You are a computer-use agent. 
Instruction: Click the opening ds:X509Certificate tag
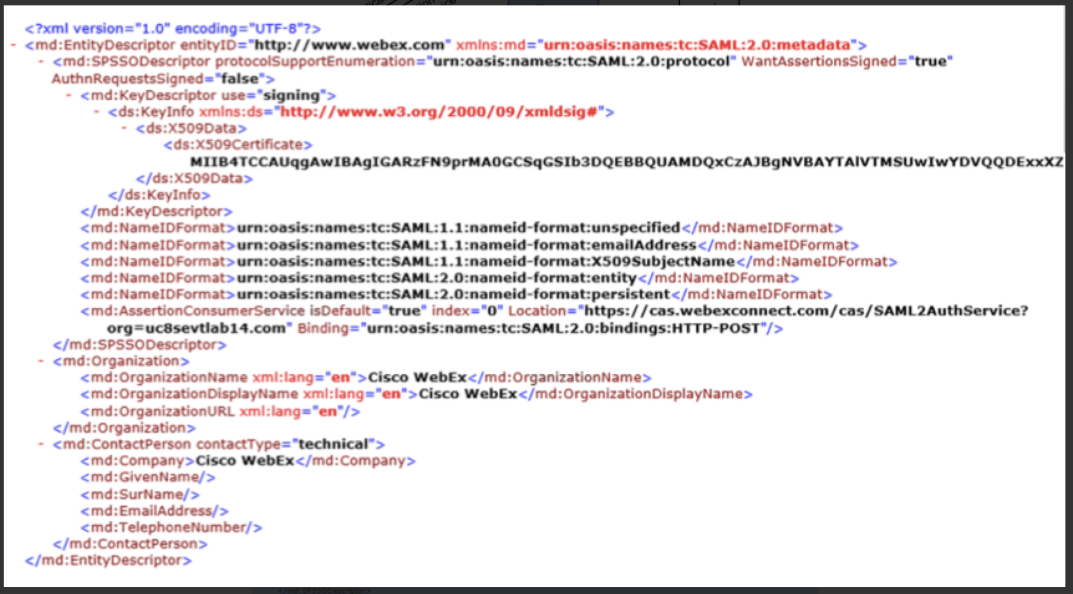(238, 144)
